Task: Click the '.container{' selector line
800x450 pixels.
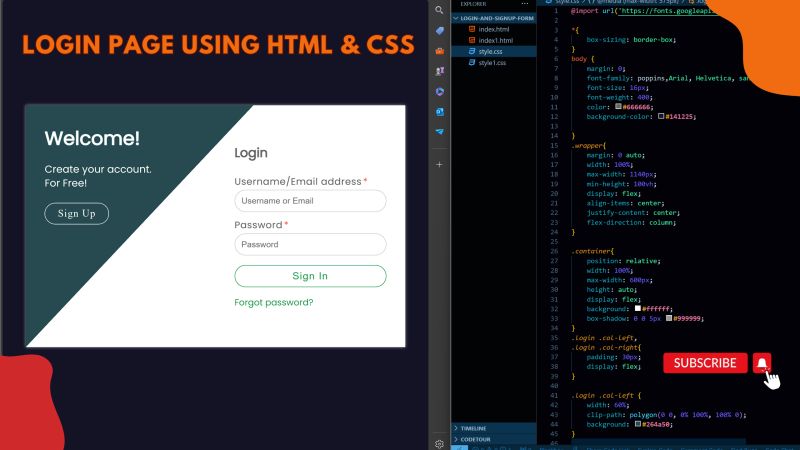Action: click(593, 252)
